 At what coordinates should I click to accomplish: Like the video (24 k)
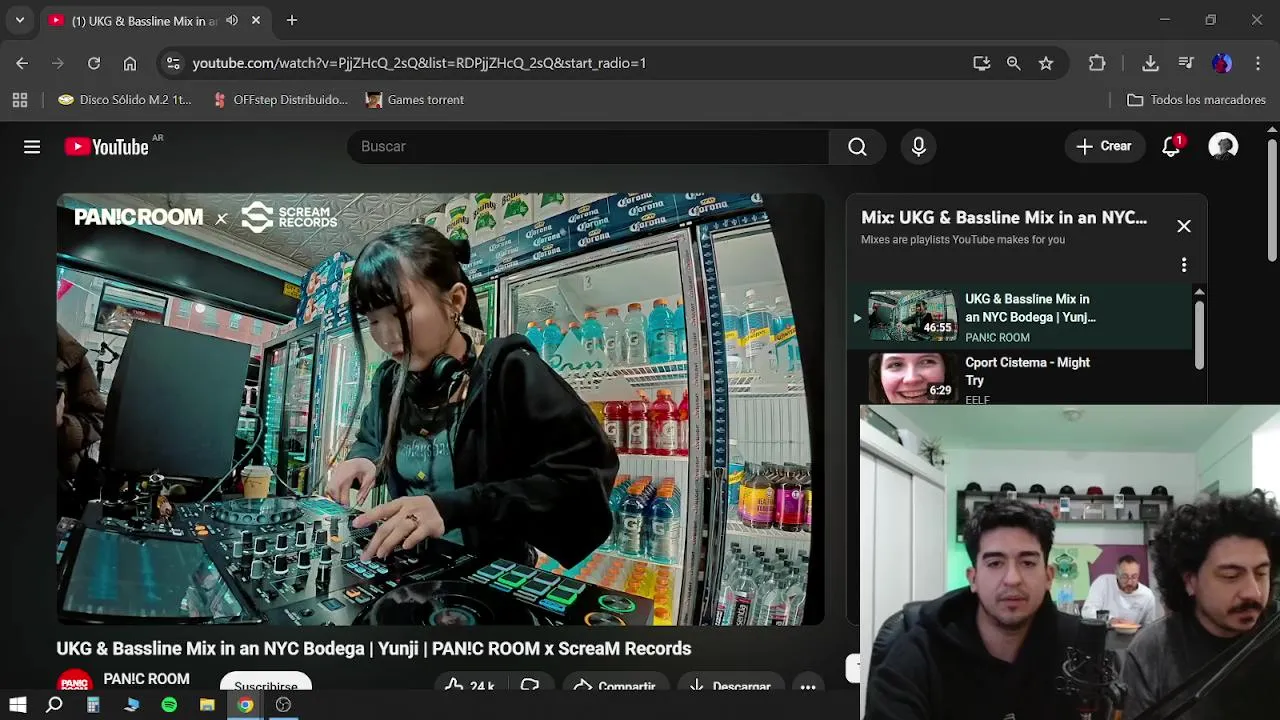(470, 685)
